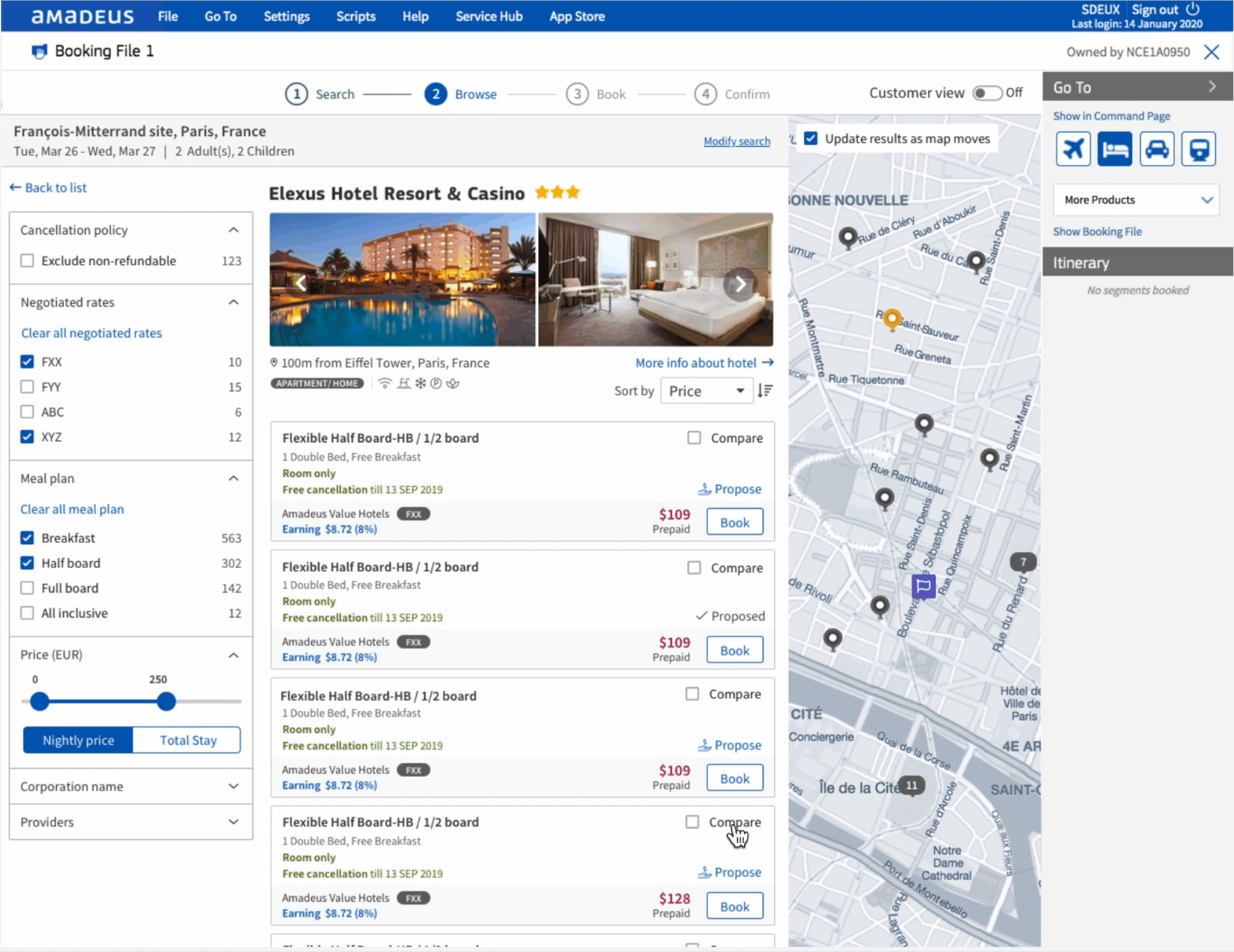Click the sort order direction icon
This screenshot has height=952, width=1234.
click(x=765, y=390)
